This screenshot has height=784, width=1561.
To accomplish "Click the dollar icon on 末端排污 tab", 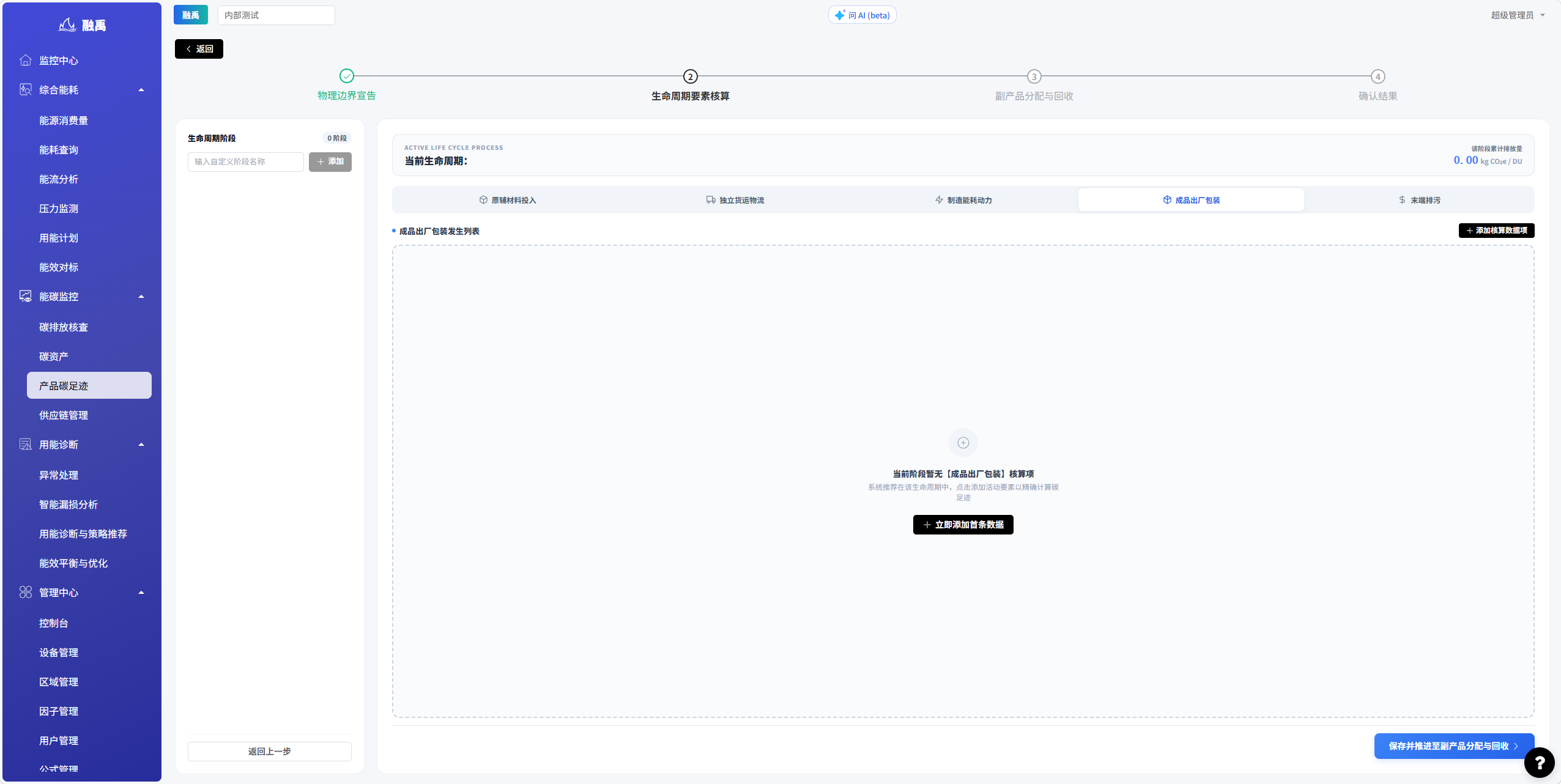I will [1402, 200].
